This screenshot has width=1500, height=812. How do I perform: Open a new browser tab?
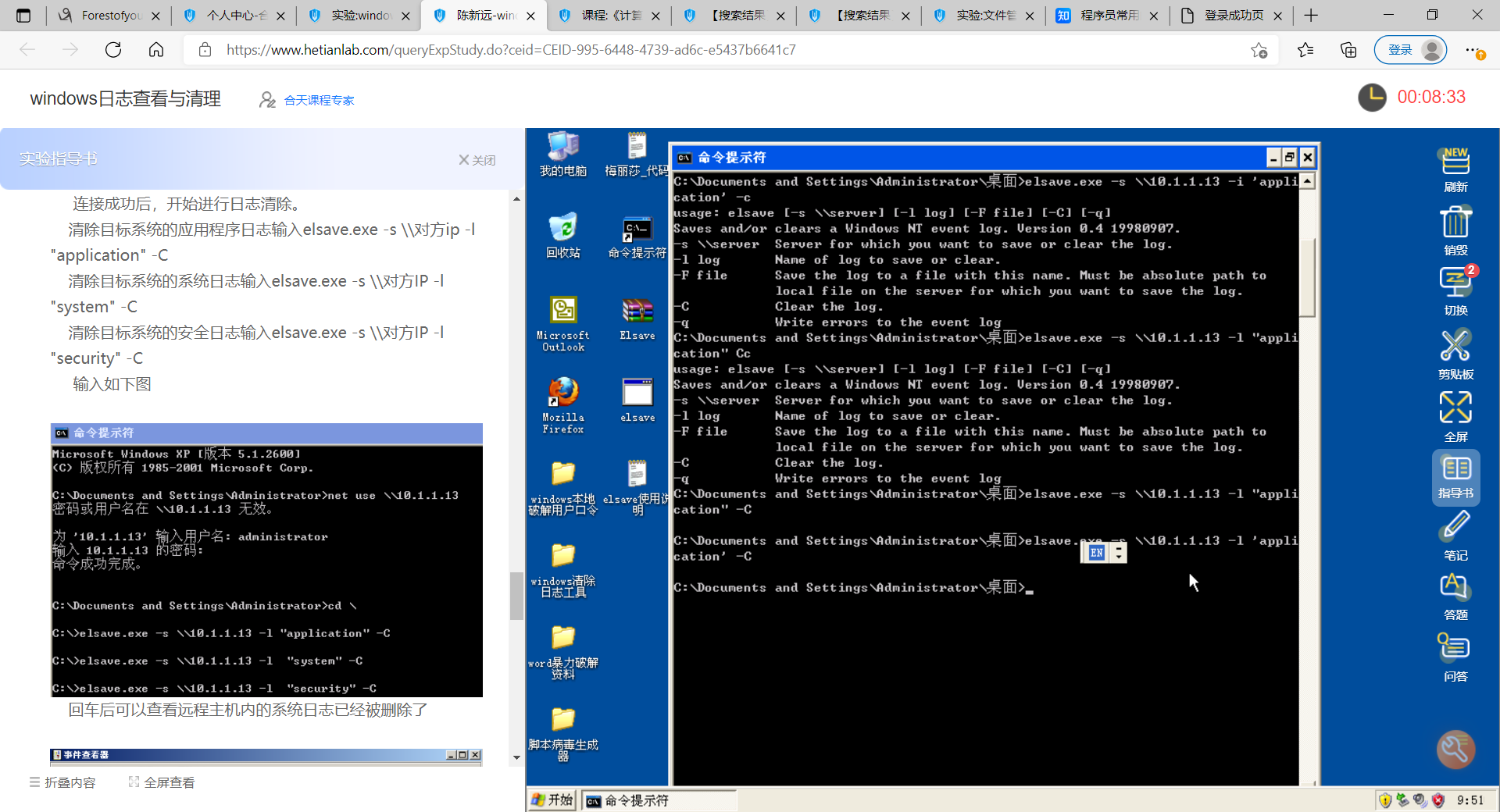pos(1311,16)
